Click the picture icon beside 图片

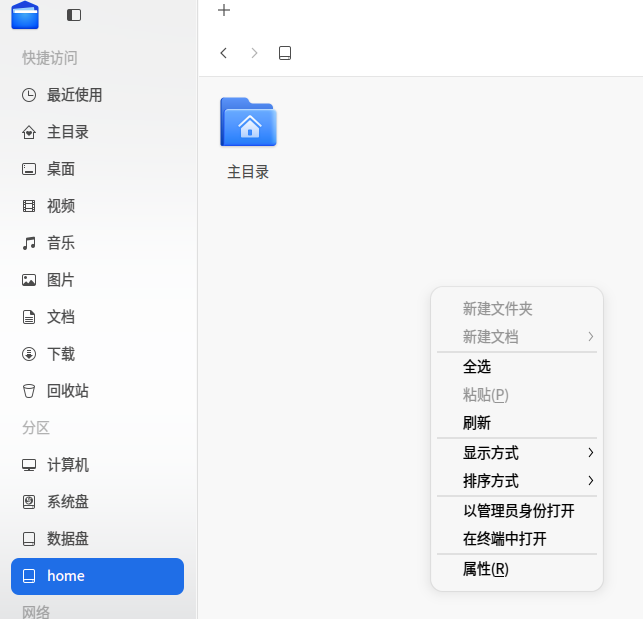(29, 280)
